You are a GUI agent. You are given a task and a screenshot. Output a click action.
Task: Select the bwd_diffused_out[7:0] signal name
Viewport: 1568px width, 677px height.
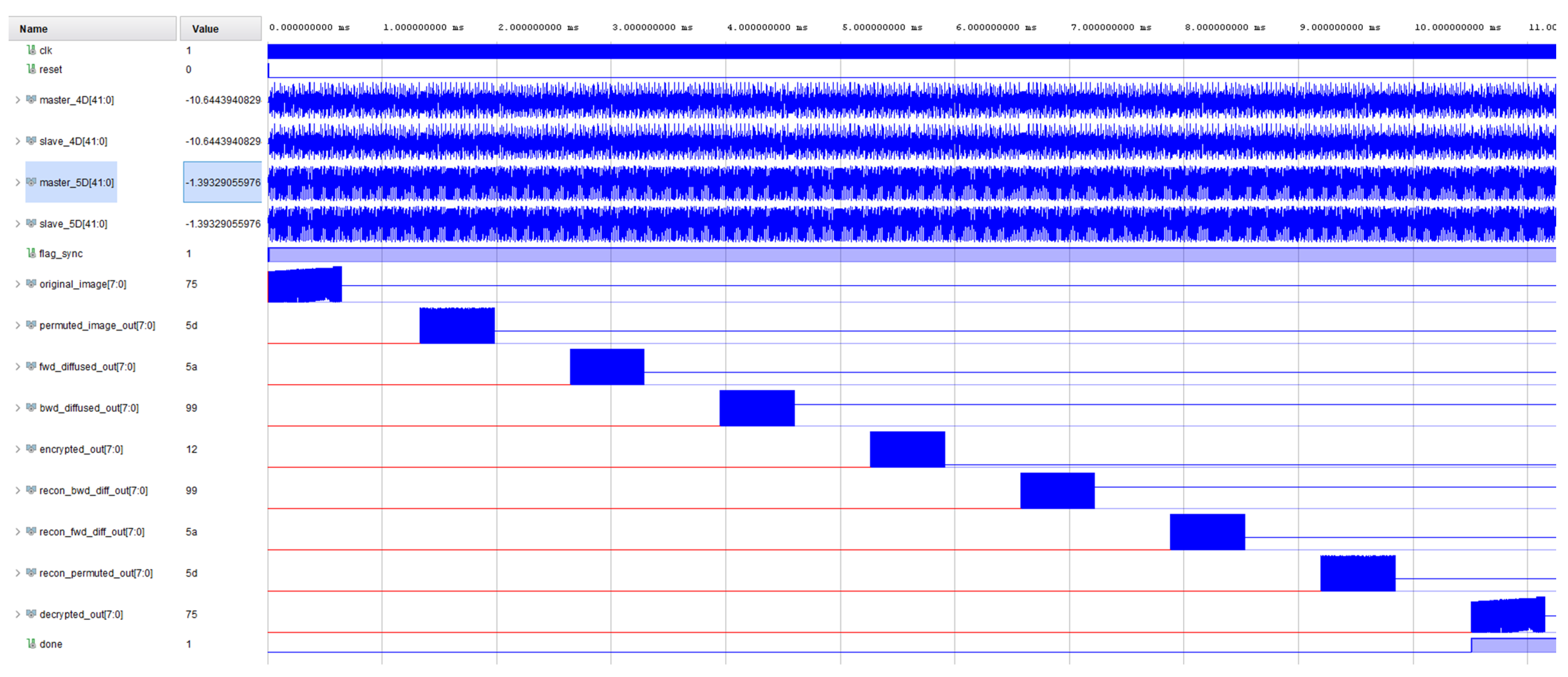pyautogui.click(x=89, y=408)
